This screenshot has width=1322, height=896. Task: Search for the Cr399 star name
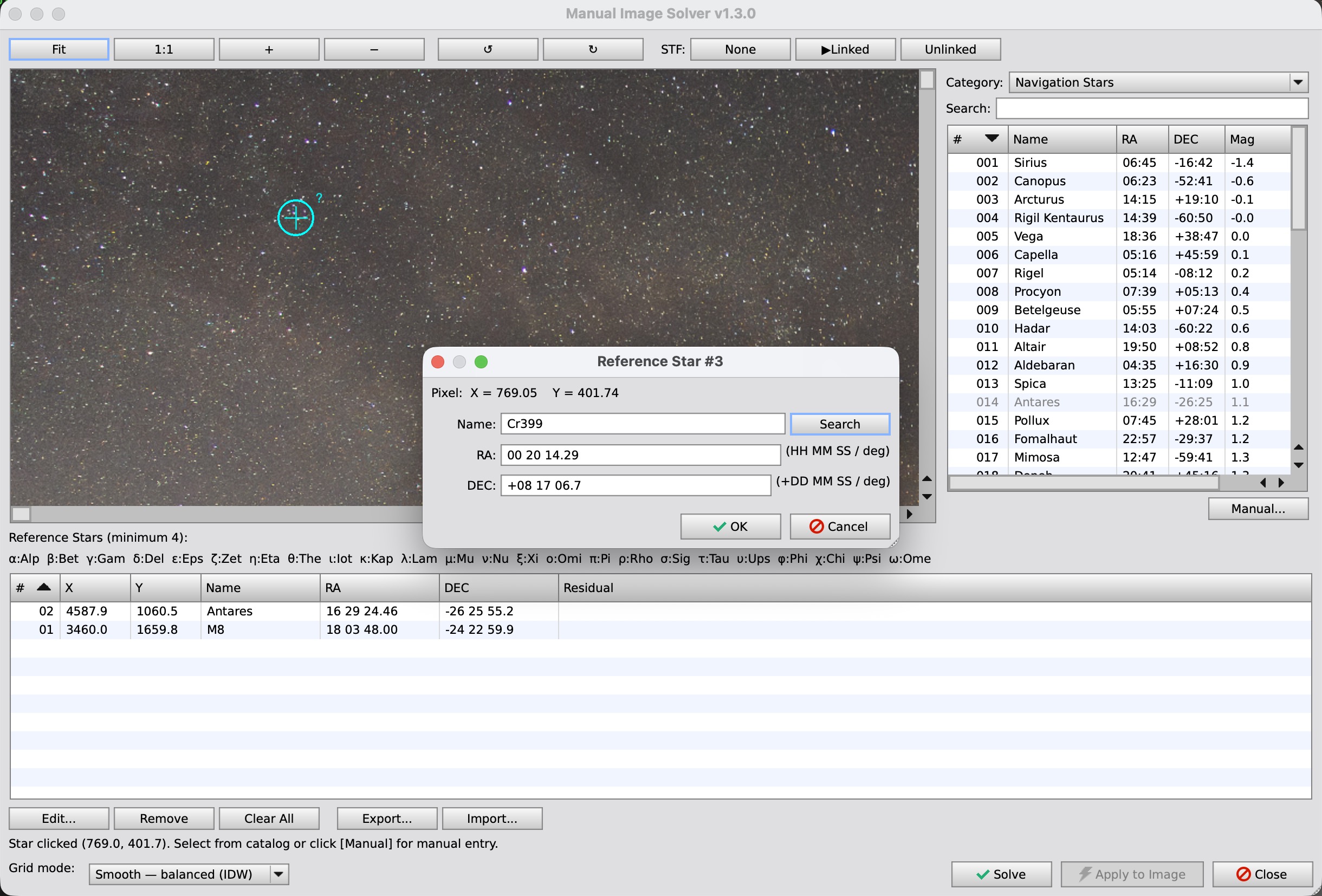point(840,423)
